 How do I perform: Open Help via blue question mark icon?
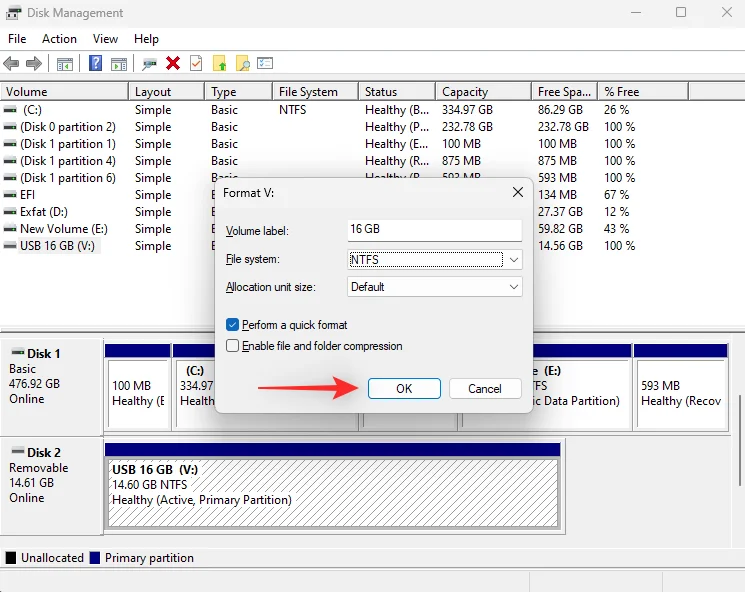point(96,63)
